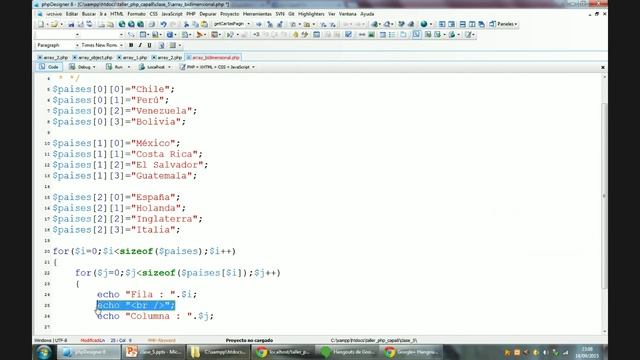Open the Herramientas menu

coord(258,14)
